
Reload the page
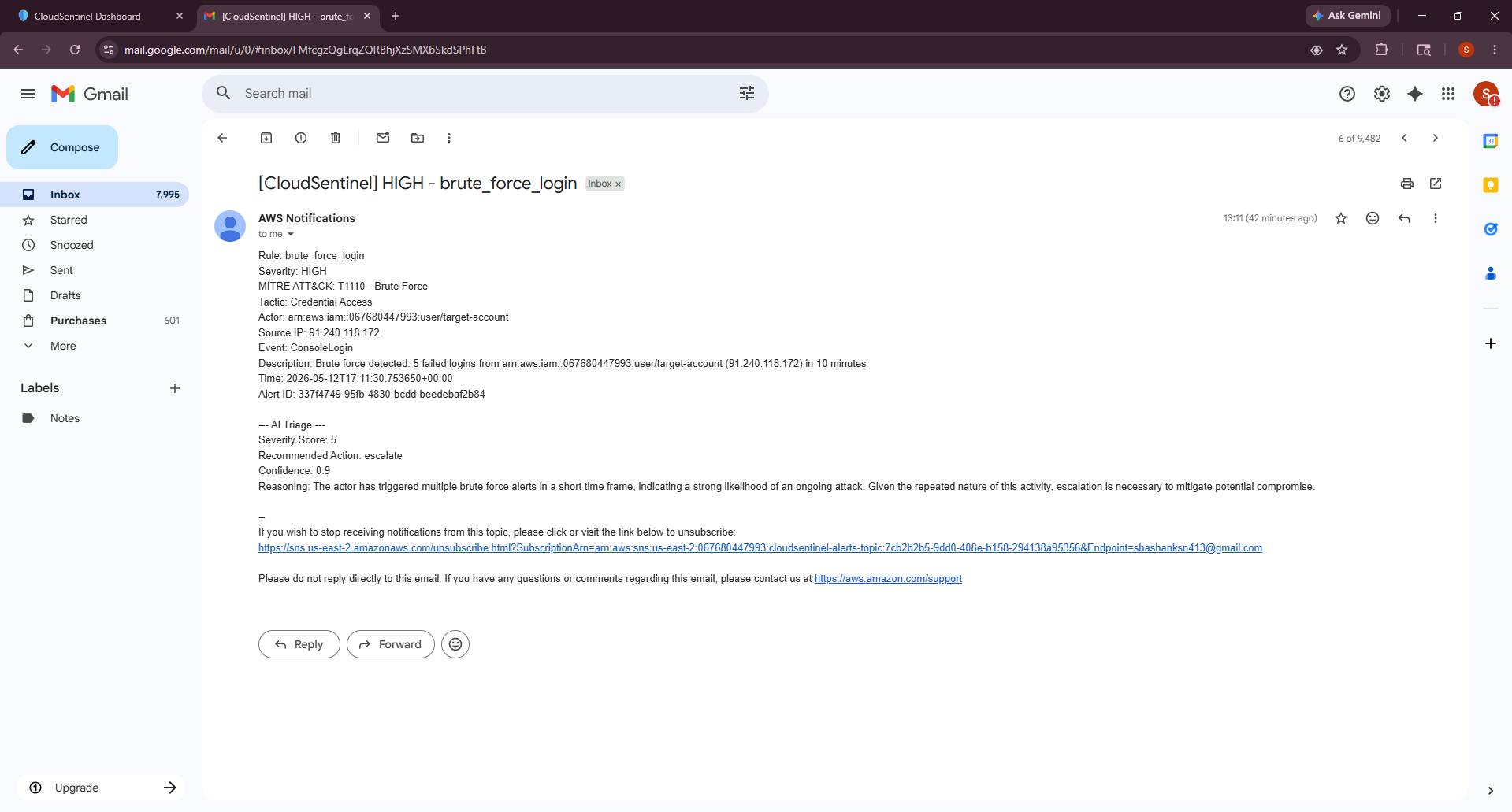pyautogui.click(x=75, y=50)
